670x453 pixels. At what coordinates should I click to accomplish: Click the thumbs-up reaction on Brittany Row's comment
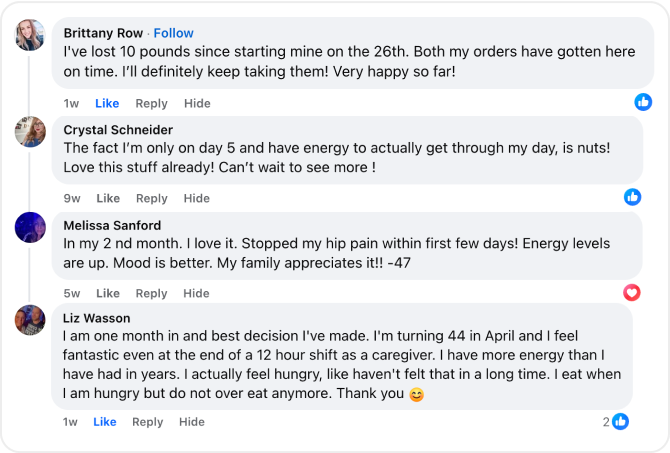[643, 102]
